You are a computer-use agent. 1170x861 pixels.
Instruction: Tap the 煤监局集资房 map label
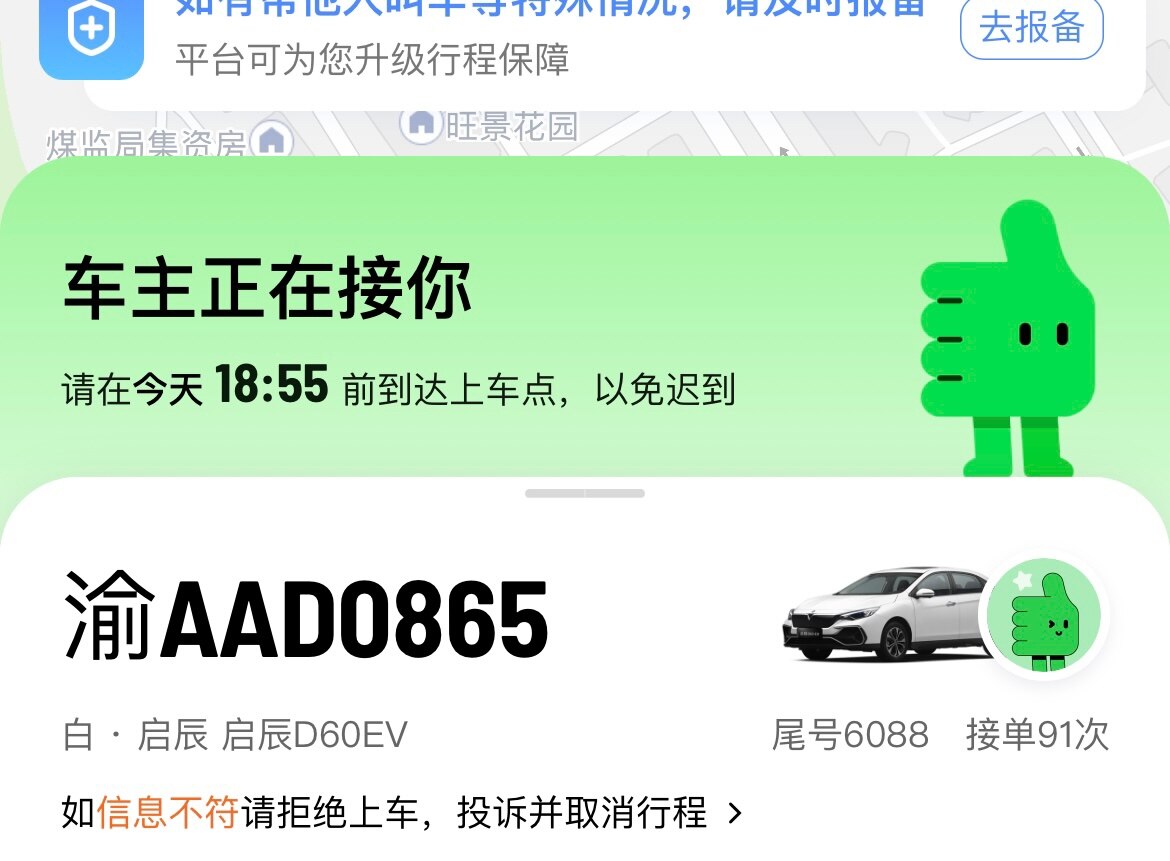coord(146,143)
